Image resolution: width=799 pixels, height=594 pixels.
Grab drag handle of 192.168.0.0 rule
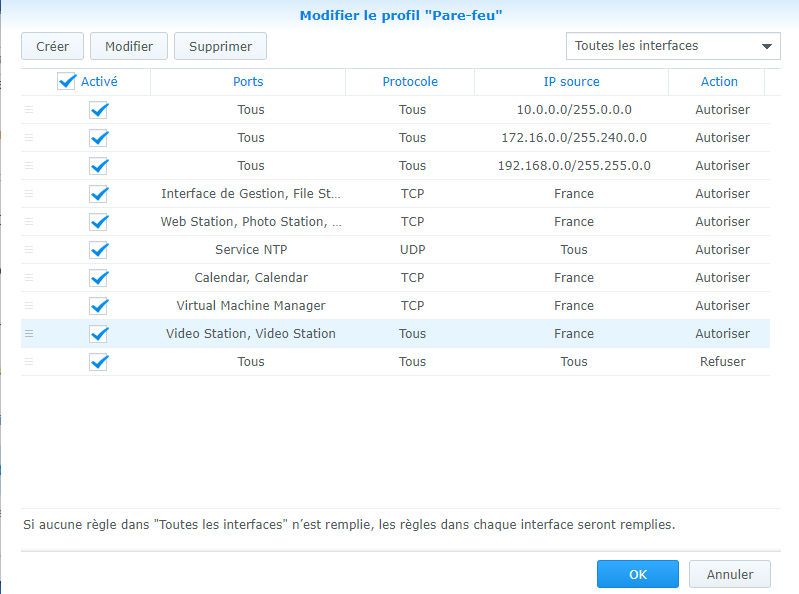coord(29,166)
